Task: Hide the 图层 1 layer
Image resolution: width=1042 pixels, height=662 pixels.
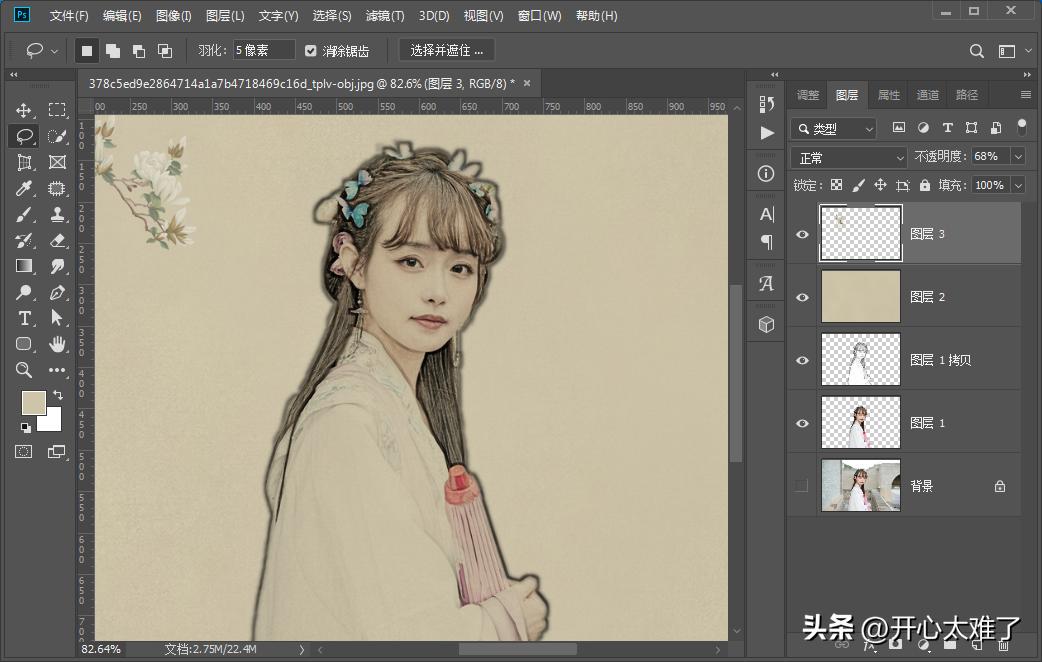Action: coord(800,422)
